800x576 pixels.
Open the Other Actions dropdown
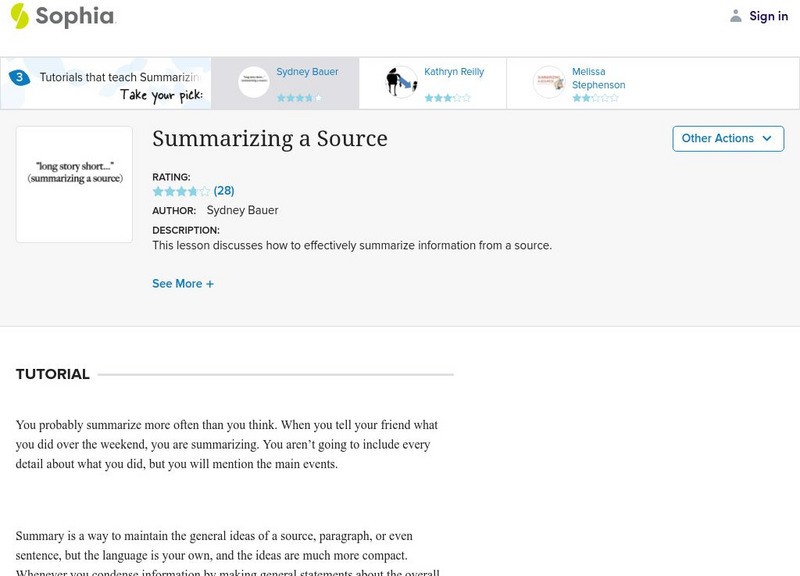[727, 139]
